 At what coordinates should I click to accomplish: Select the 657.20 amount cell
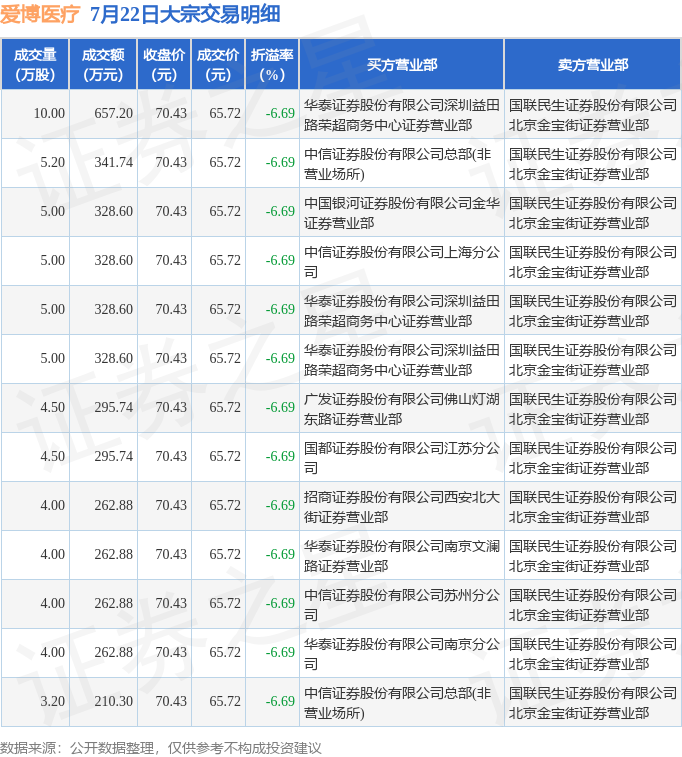[x=113, y=114]
